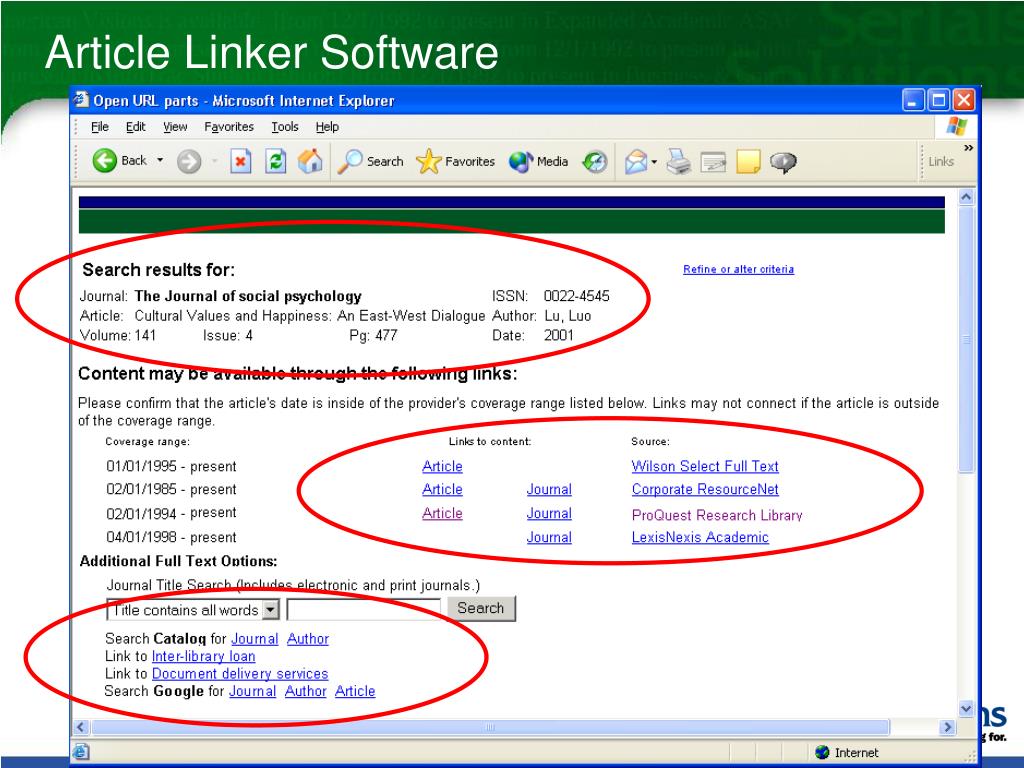Viewport: 1024px width, 768px height.
Task: Open the File menu
Action: click(x=100, y=127)
